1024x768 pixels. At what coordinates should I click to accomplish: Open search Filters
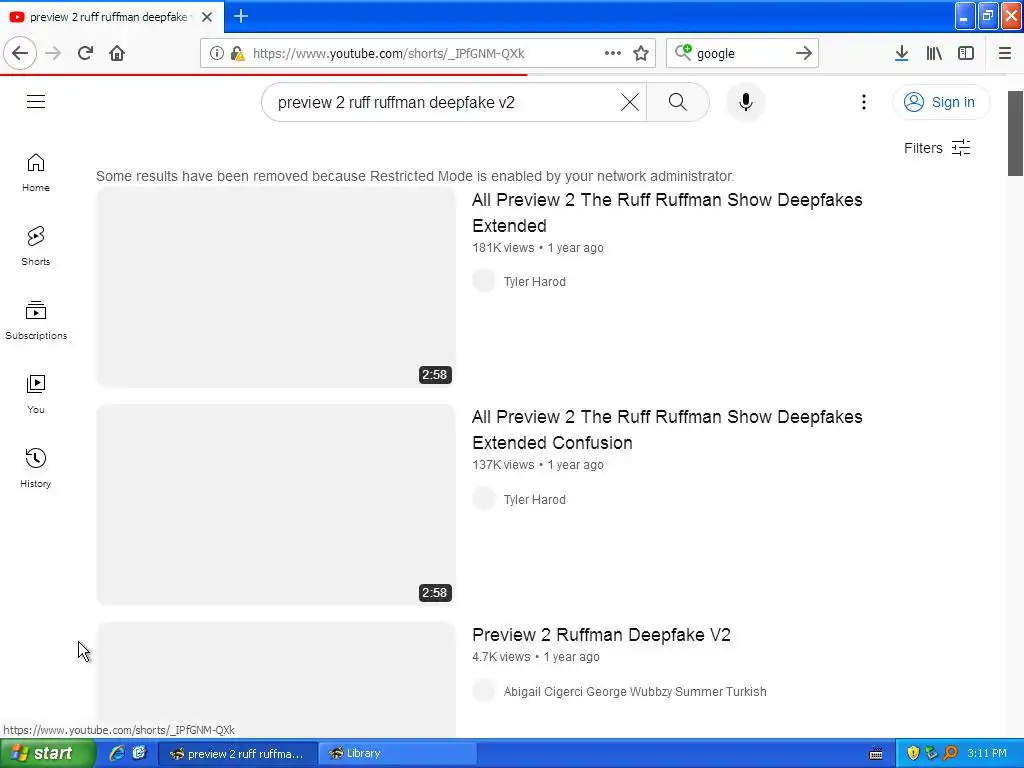point(937,148)
